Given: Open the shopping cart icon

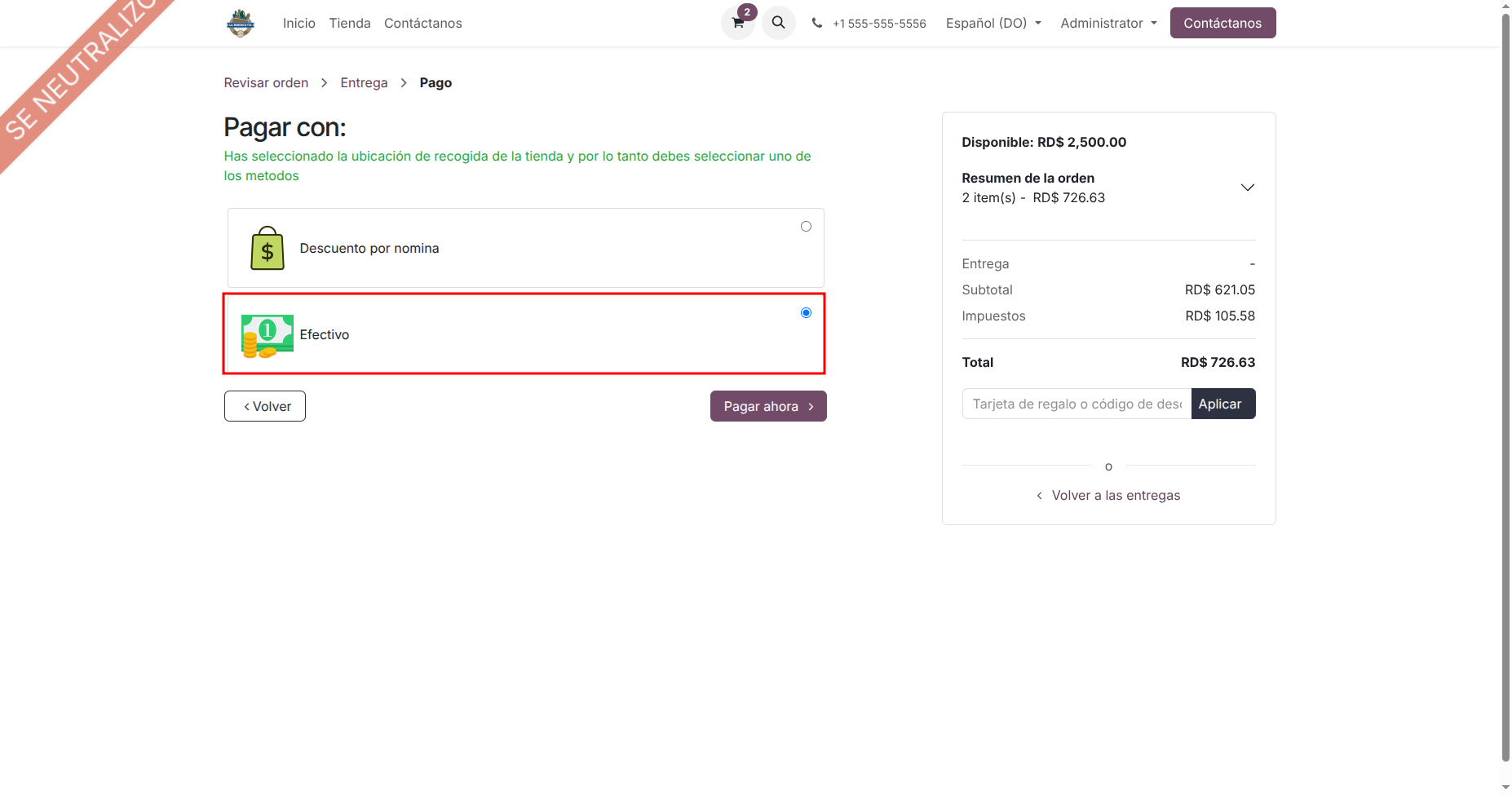Looking at the screenshot, I should [x=738, y=24].
